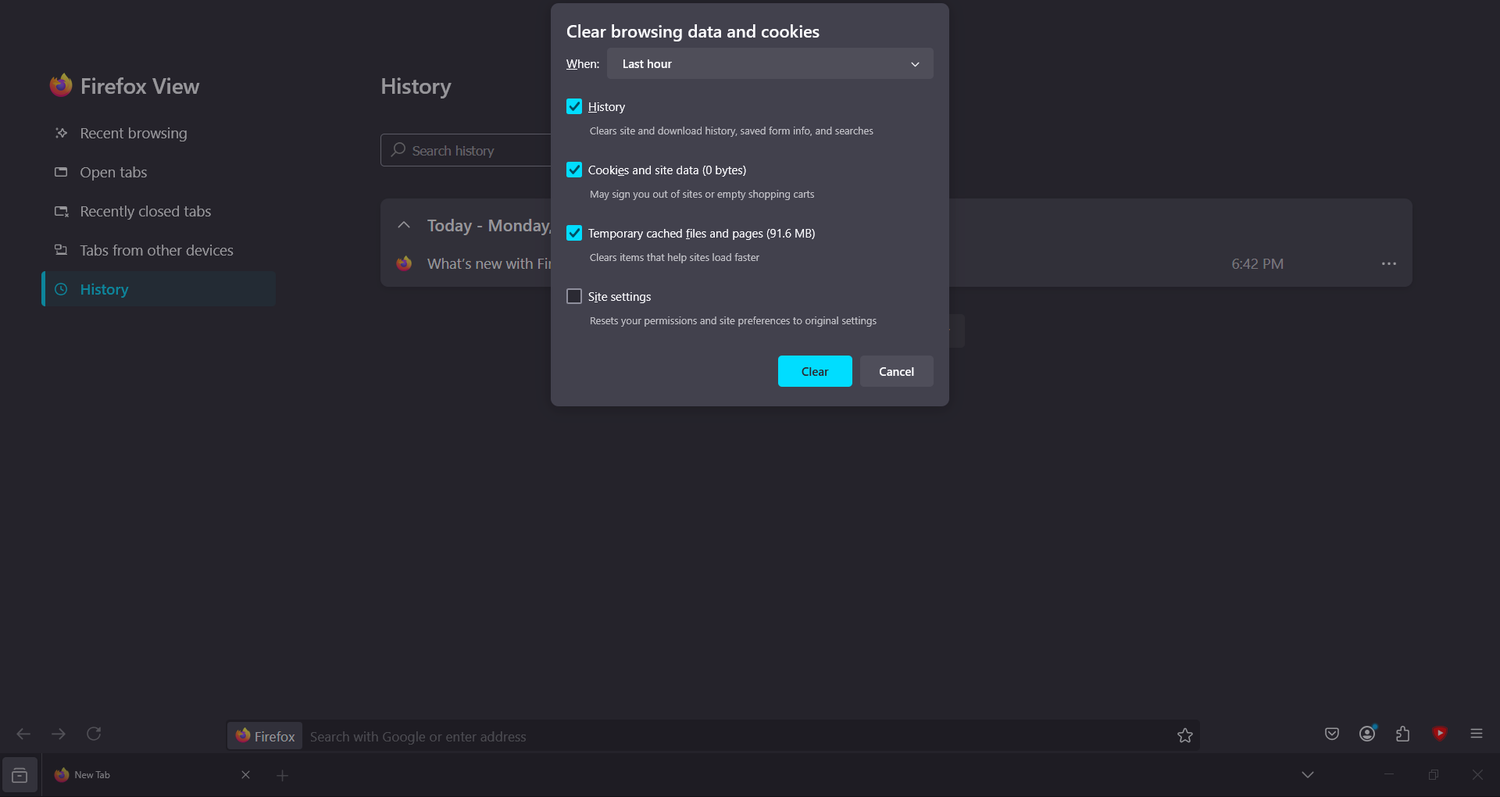Open the Firefox account icon
The width and height of the screenshot is (1500, 797).
point(1367,734)
